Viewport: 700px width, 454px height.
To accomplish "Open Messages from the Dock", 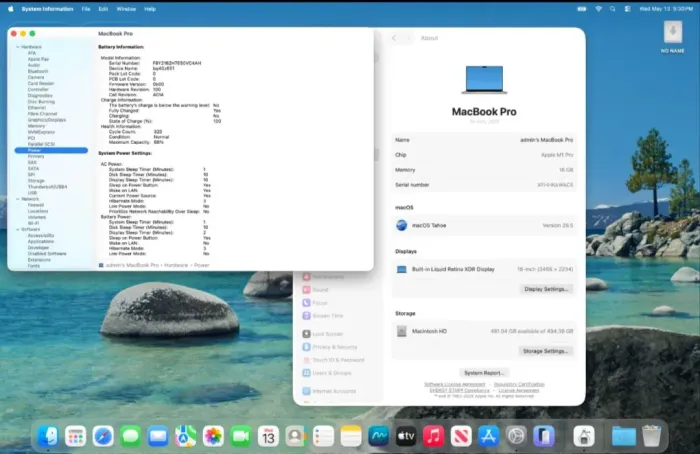I will tap(130, 436).
